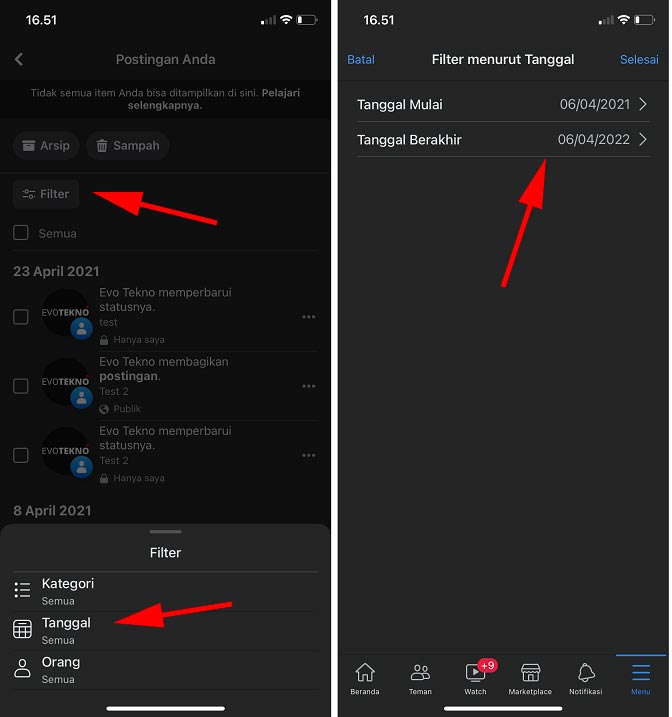The image size is (672, 717).
Task: Open more options for the Test 2 Publik post
Action: coord(309,386)
